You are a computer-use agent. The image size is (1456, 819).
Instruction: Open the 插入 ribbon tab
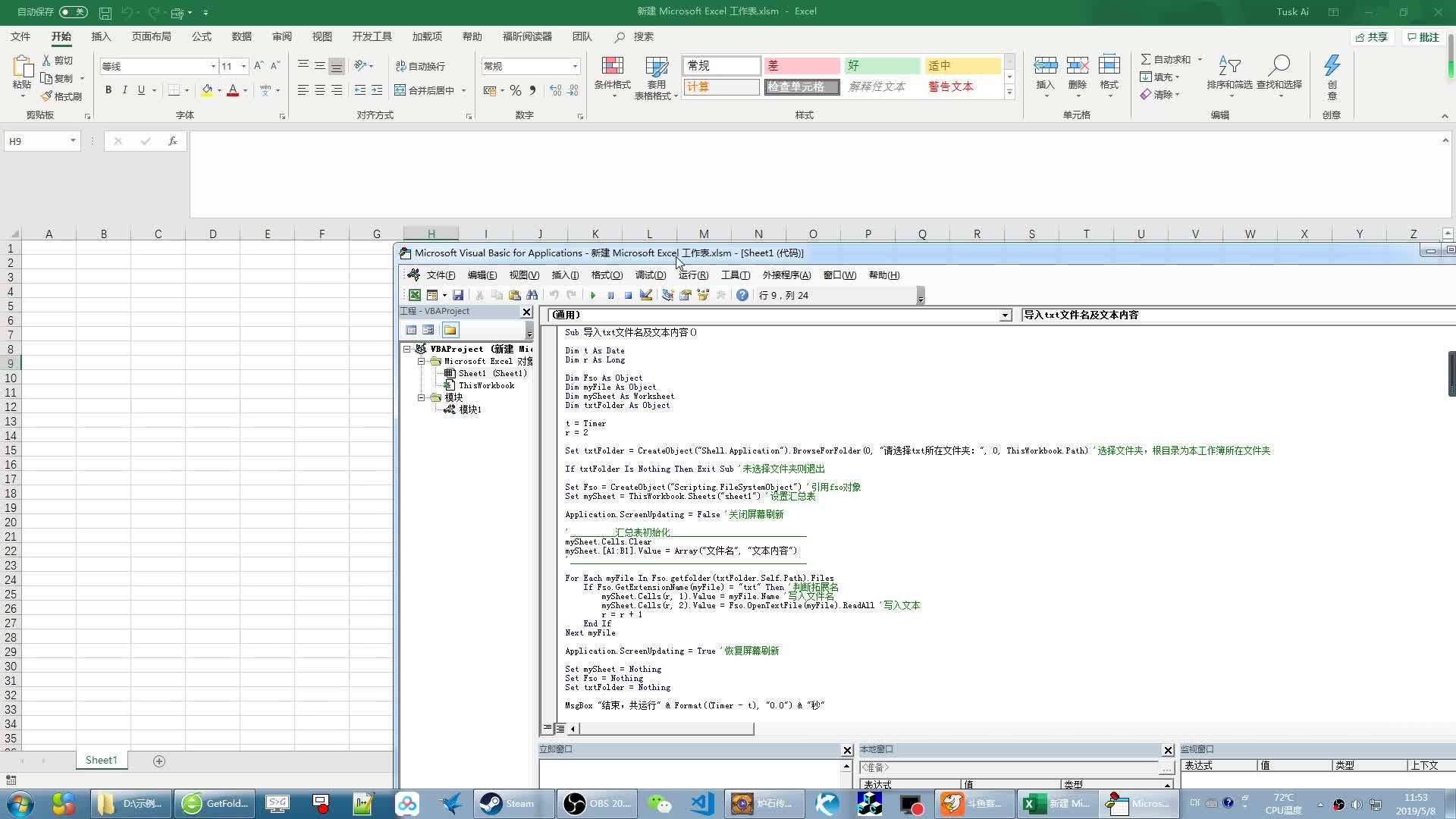coord(101,36)
